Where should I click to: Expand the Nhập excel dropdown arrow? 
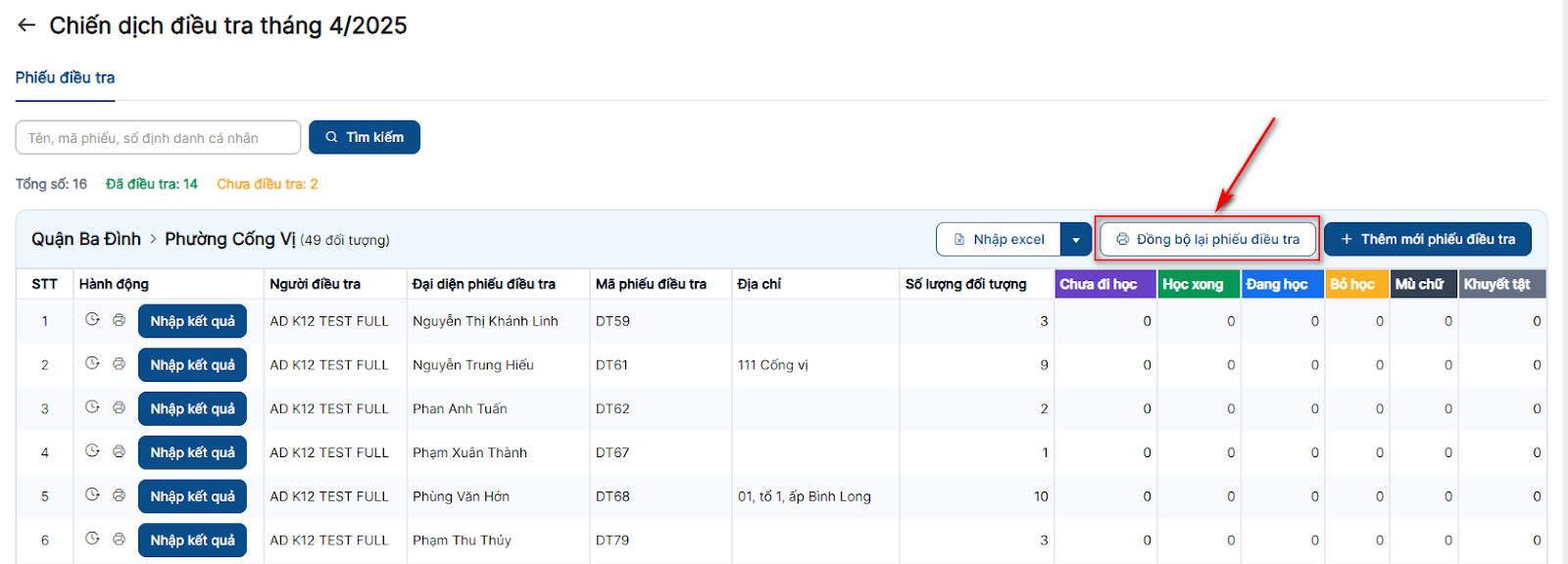1076,240
